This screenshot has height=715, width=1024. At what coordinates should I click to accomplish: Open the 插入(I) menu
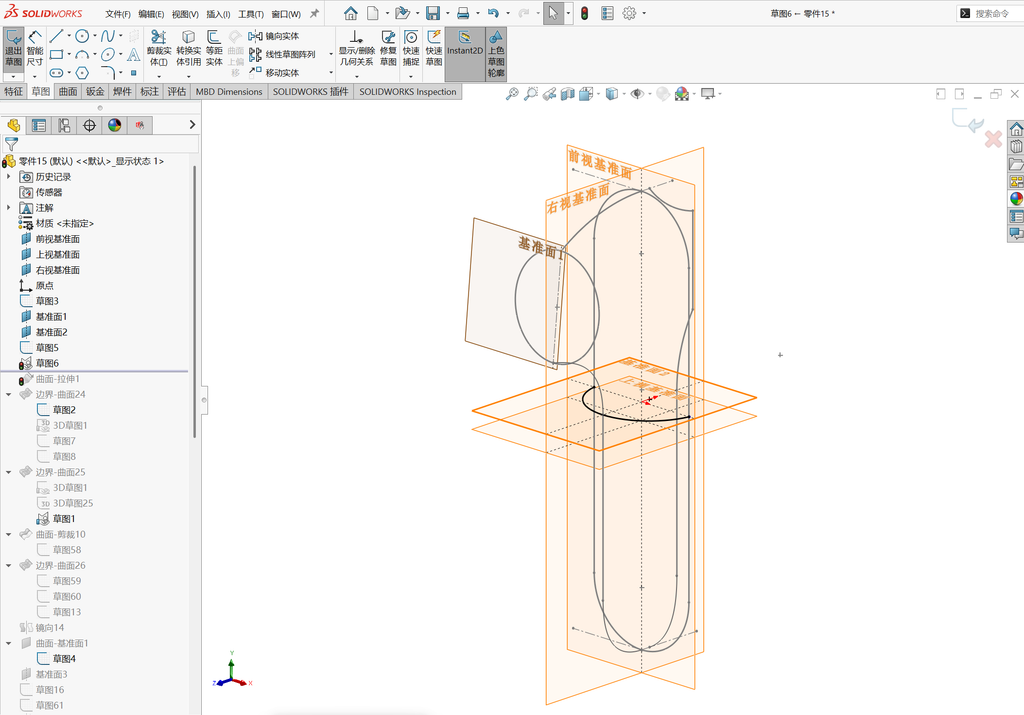coord(218,14)
